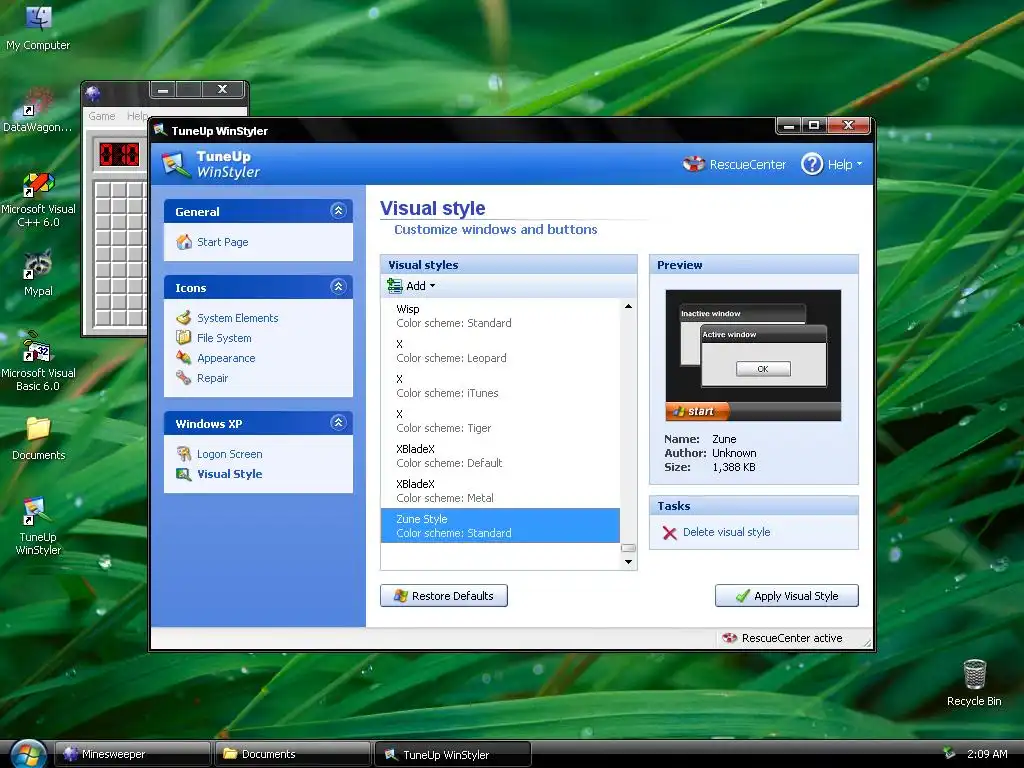Click the Visual Style monitor icon
Image resolution: width=1024 pixels, height=768 pixels.
[x=184, y=474]
